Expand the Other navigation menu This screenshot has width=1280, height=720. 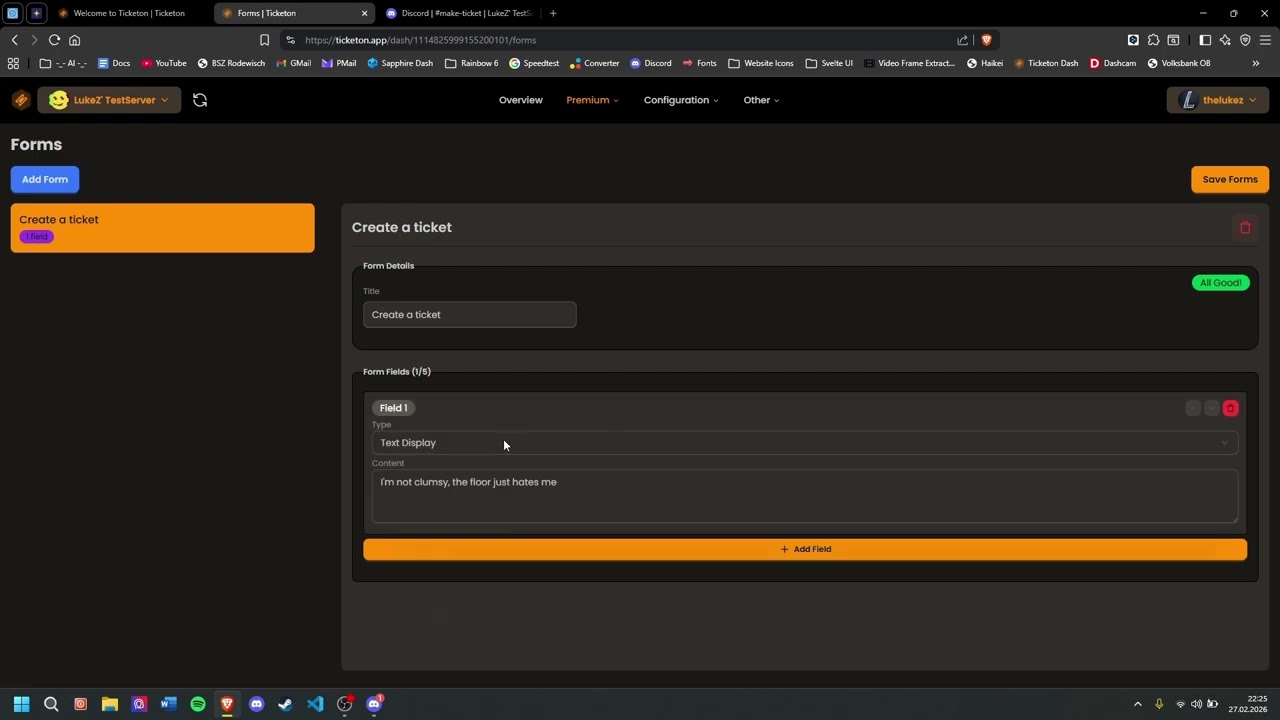click(x=761, y=100)
